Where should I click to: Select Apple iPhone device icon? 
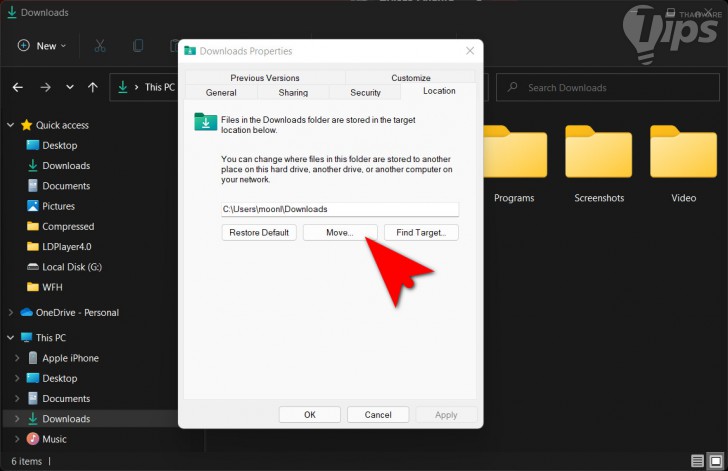tap(32, 358)
